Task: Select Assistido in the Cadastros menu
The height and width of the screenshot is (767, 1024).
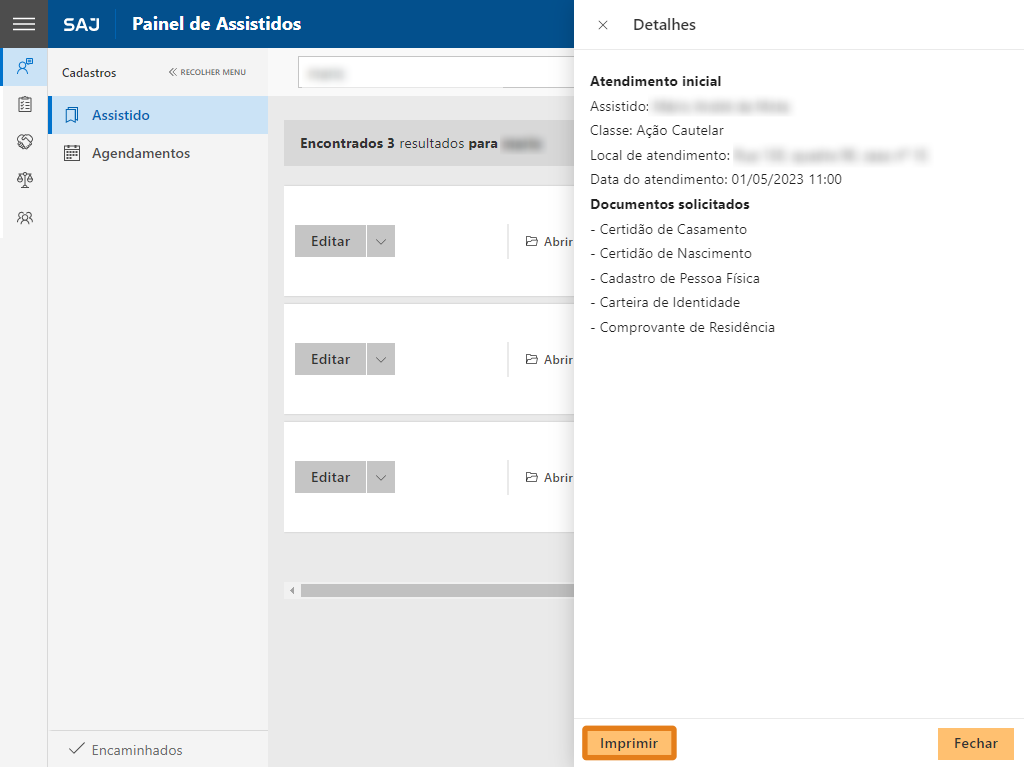Action: (x=158, y=116)
